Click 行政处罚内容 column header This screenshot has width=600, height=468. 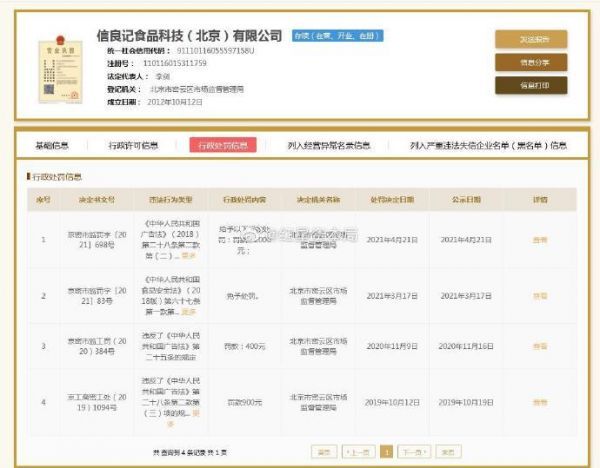245,199
